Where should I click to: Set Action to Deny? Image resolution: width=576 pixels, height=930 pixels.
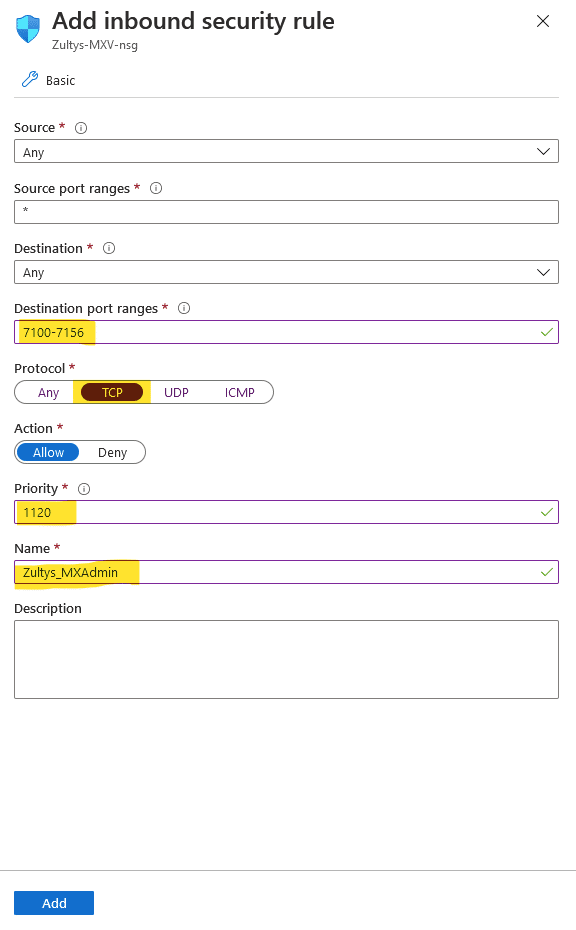[113, 453]
